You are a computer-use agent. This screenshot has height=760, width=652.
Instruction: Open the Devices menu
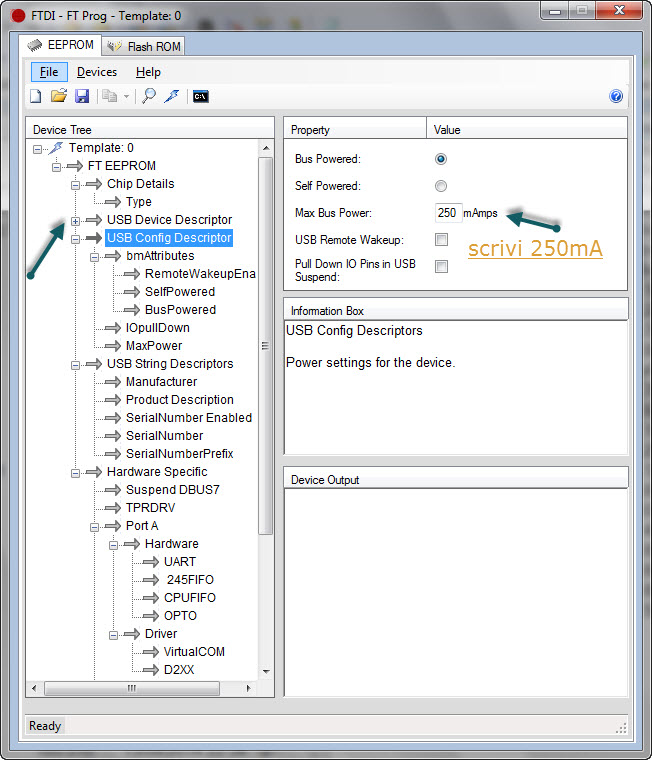pos(97,72)
